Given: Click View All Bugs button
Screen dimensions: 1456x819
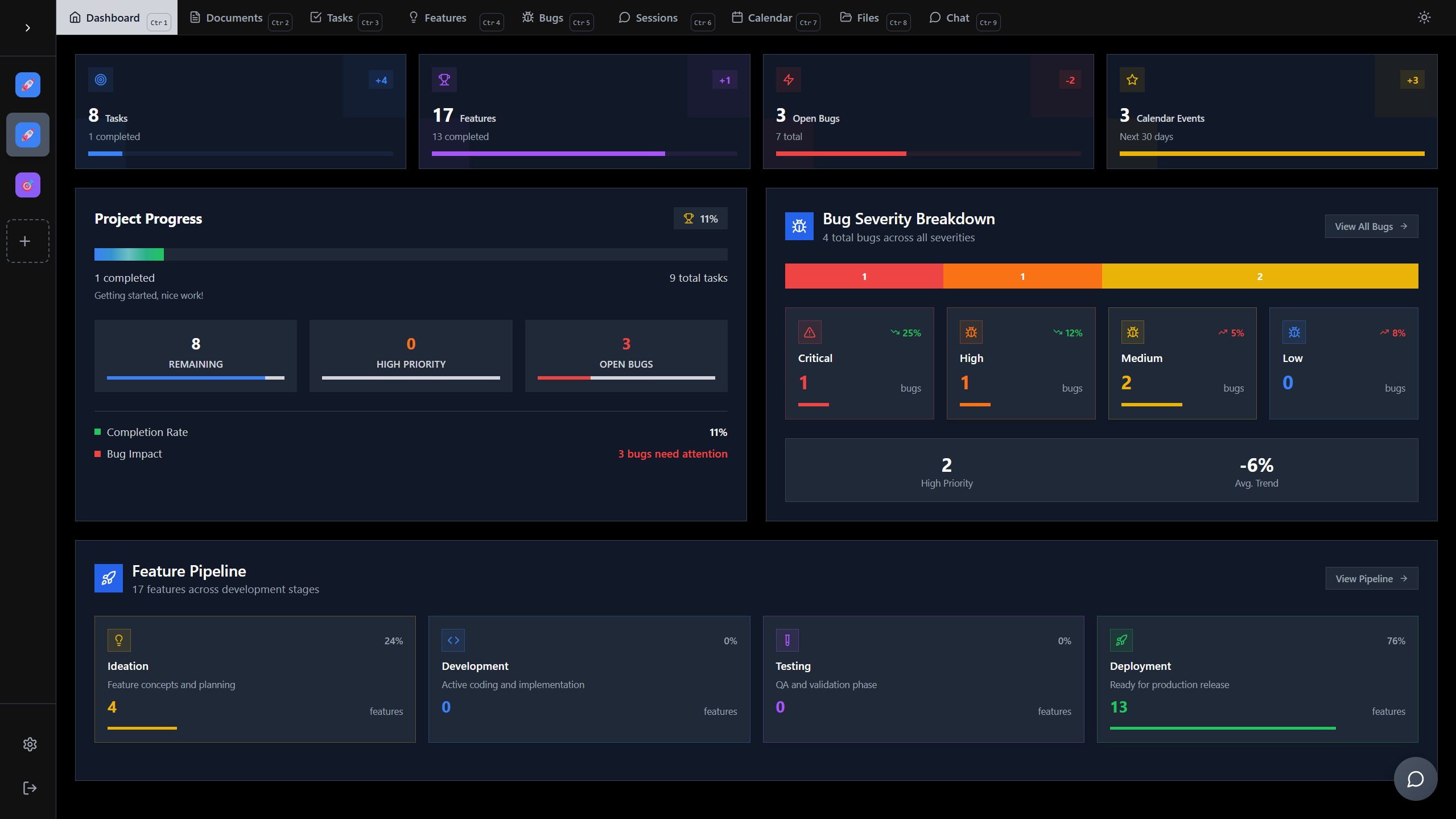Looking at the screenshot, I should tap(1371, 227).
